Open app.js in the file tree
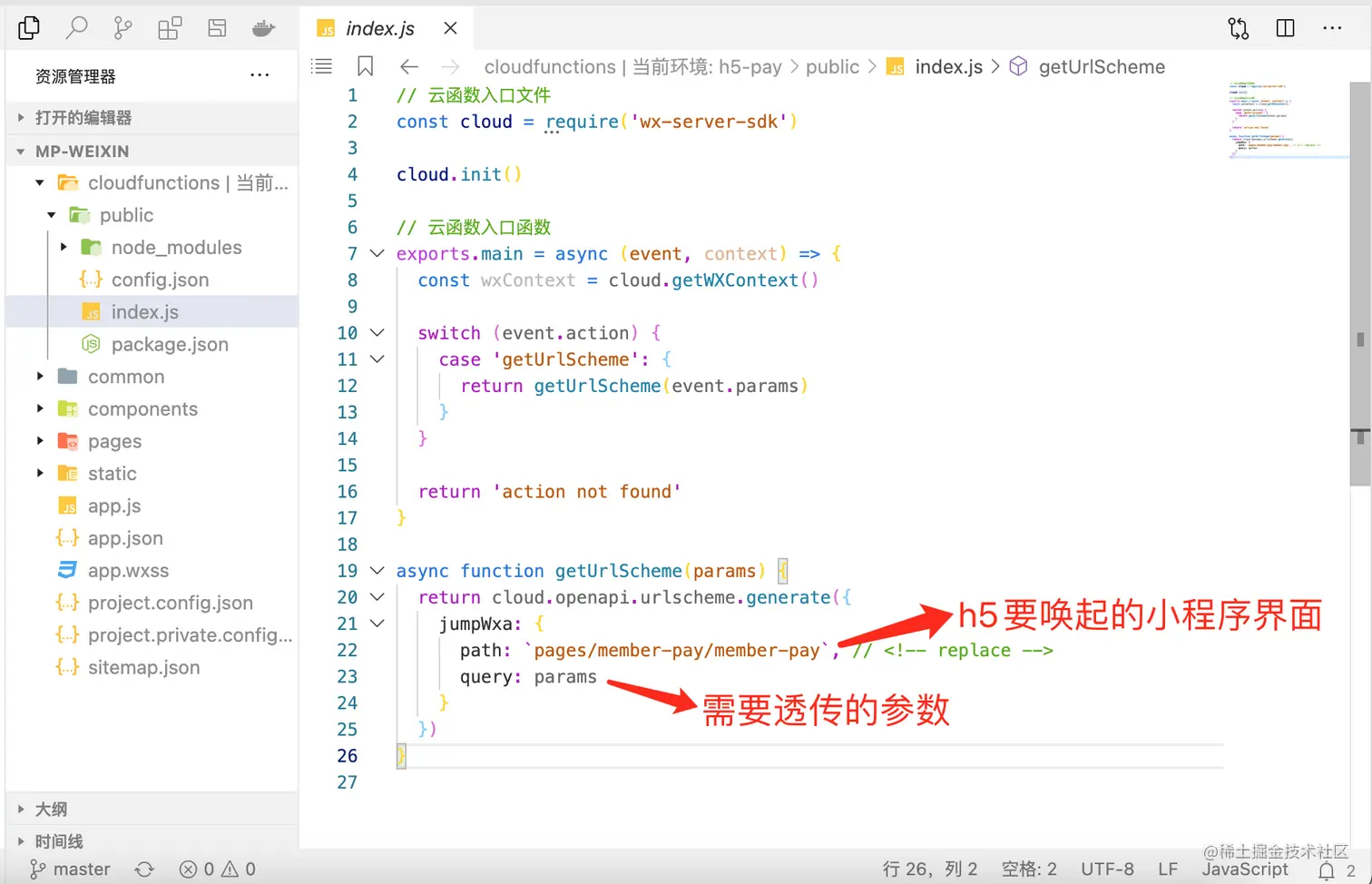This screenshot has width=1372, height=884. pos(152,506)
